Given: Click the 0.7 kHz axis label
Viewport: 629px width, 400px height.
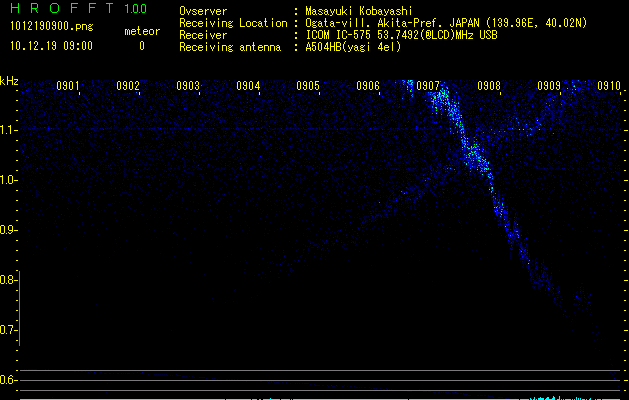Looking at the screenshot, I should tap(7, 330).
